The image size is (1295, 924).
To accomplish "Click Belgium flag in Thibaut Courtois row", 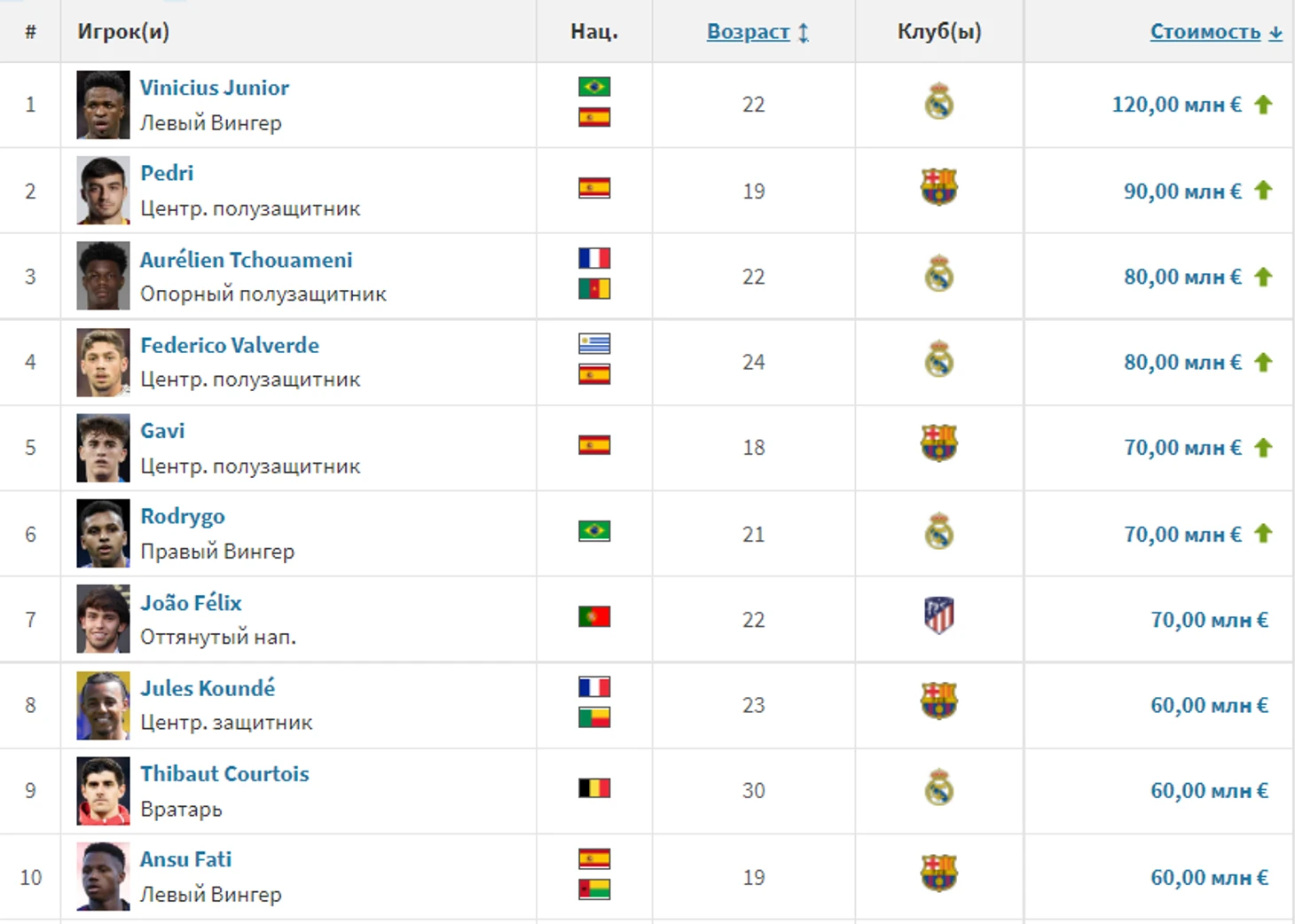I will click(x=593, y=787).
